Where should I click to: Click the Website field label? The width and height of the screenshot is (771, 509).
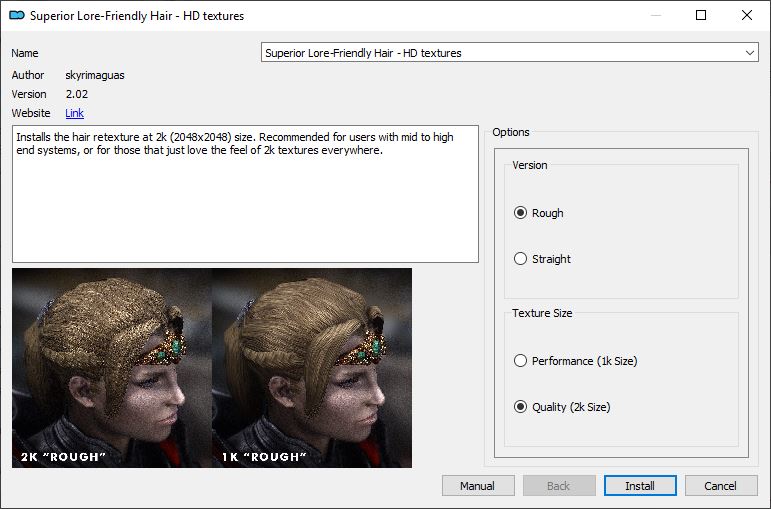tap(31, 113)
